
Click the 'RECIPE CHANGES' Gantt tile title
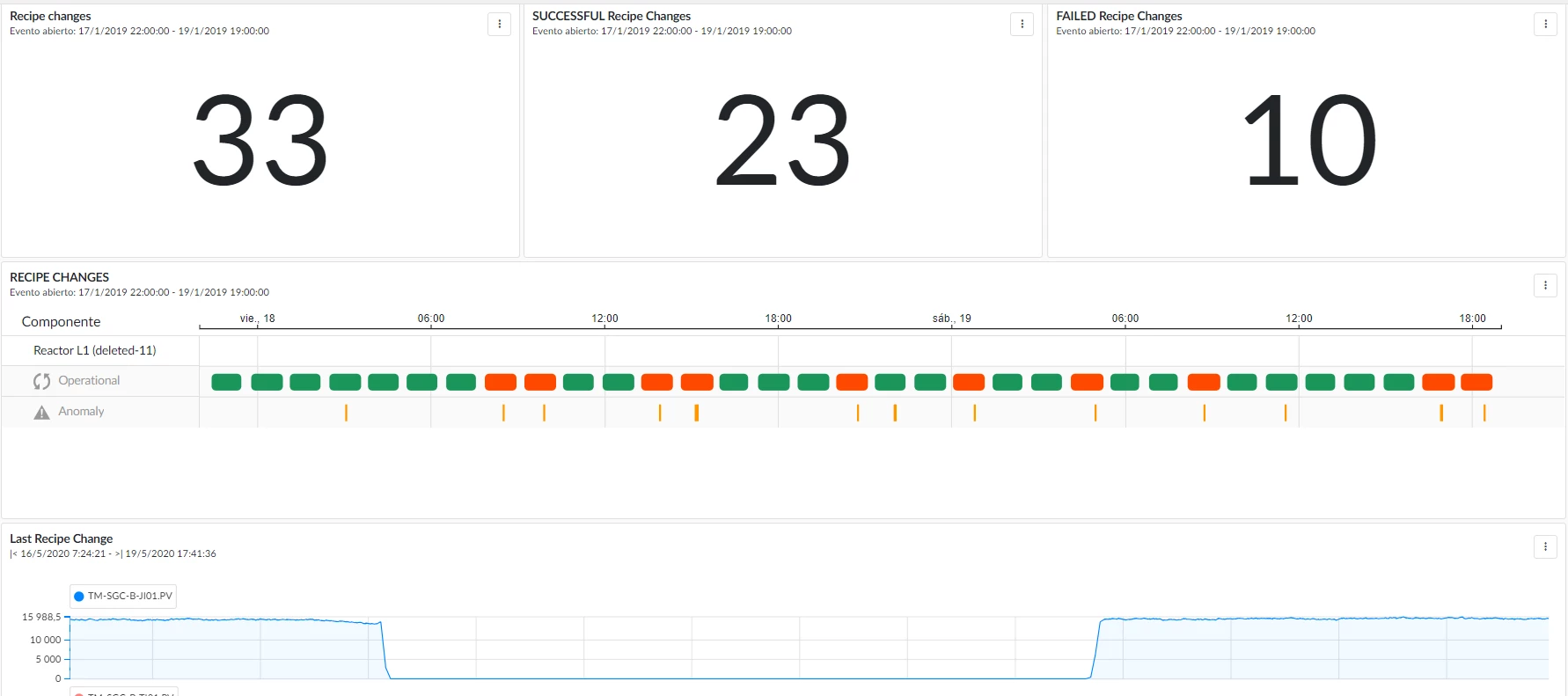coord(60,277)
